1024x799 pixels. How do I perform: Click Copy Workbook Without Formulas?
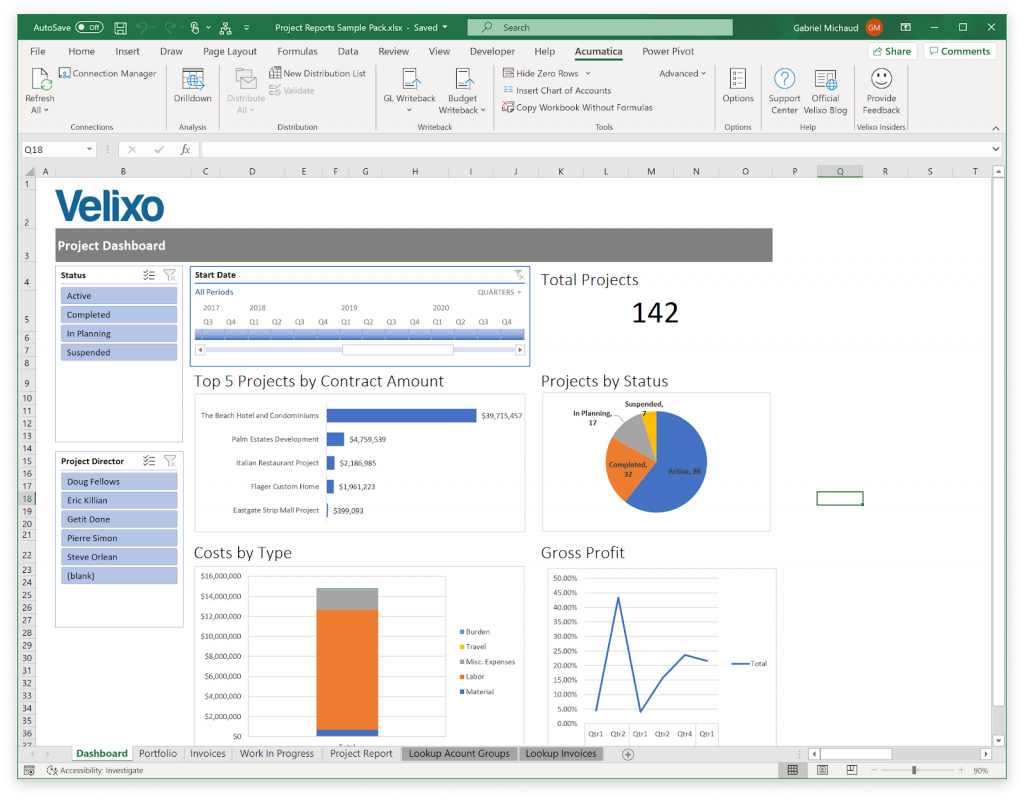coord(577,107)
